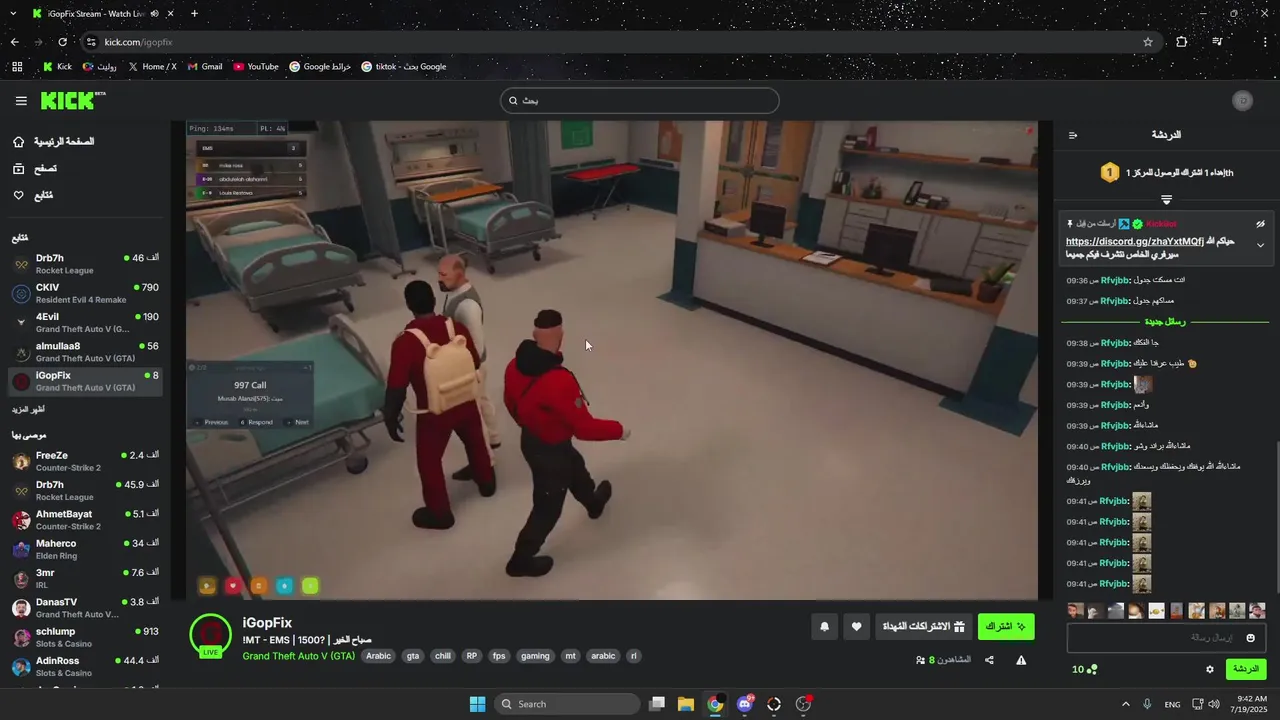1280x720 pixels.
Task: Open DanasTV channel in sidebar
Action: coord(85,608)
